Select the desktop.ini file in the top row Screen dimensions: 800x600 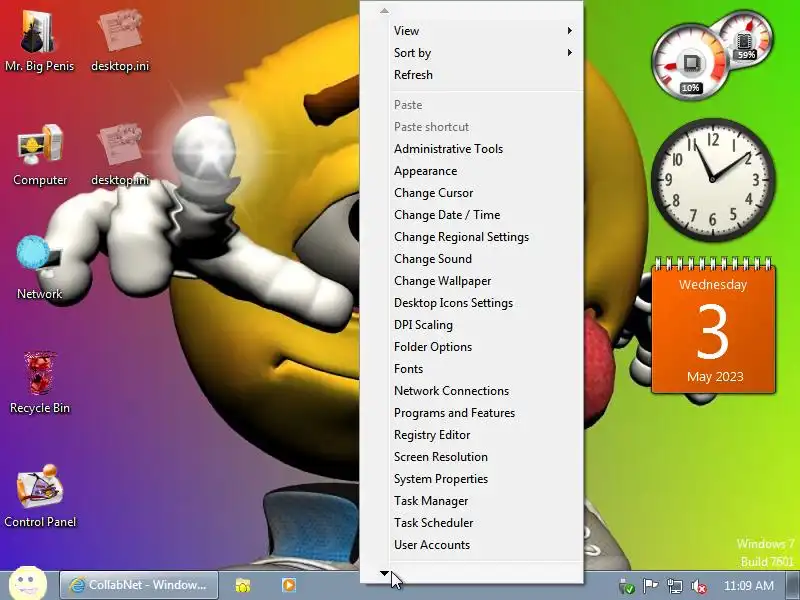[120, 41]
